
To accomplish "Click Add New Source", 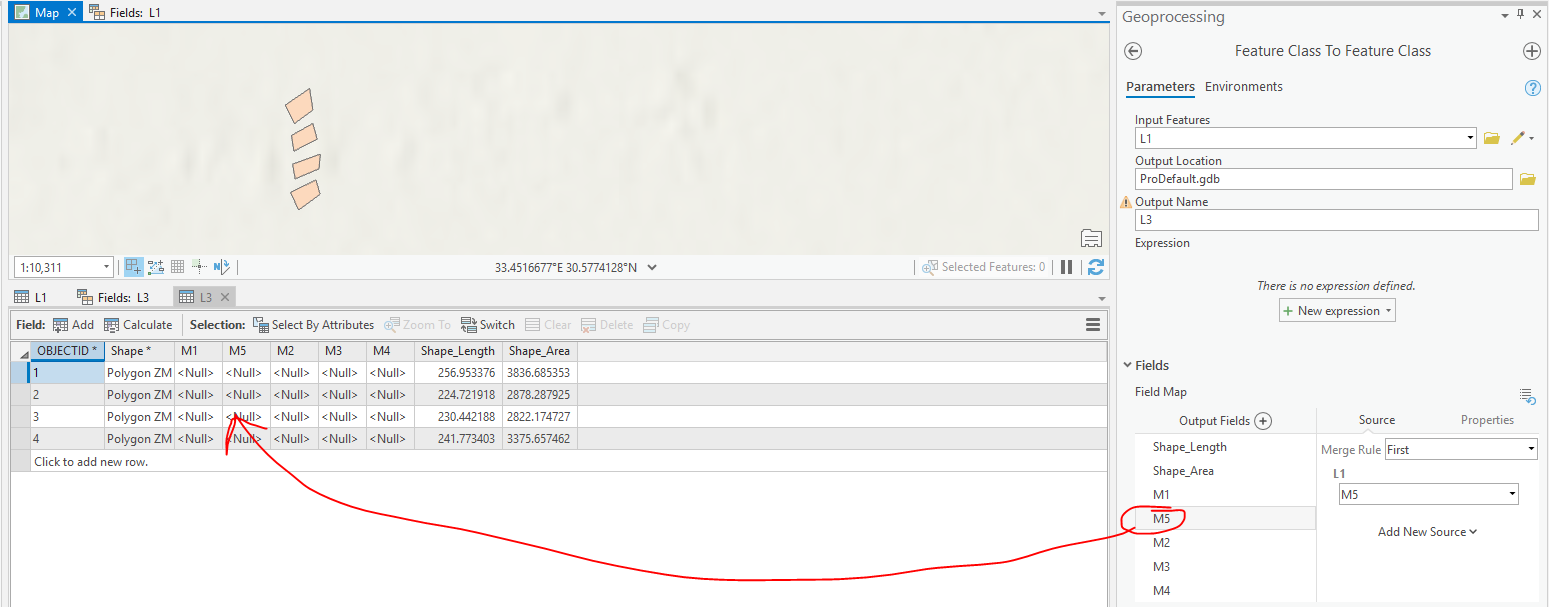I will pos(1427,531).
